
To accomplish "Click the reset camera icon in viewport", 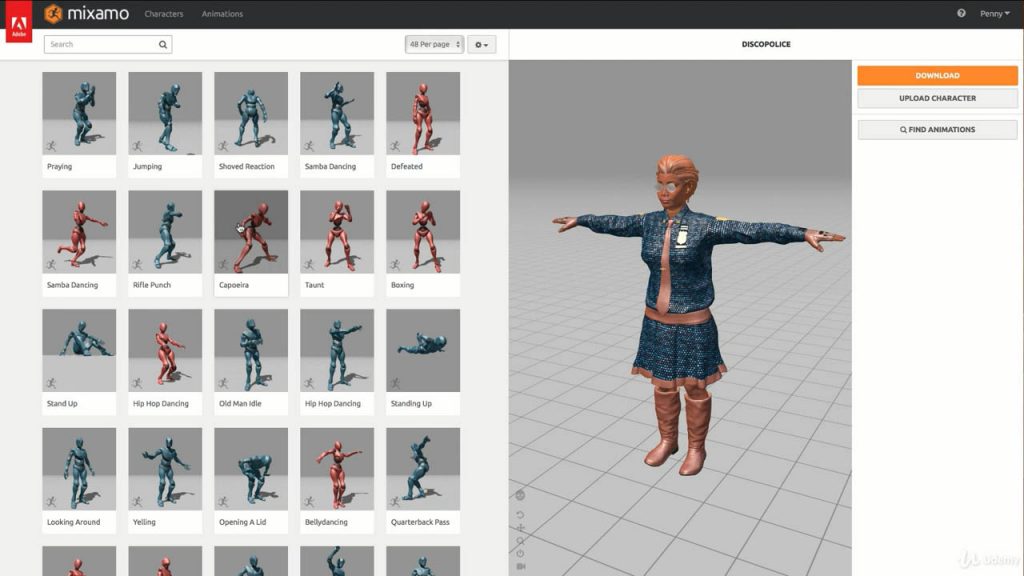I will [520, 553].
